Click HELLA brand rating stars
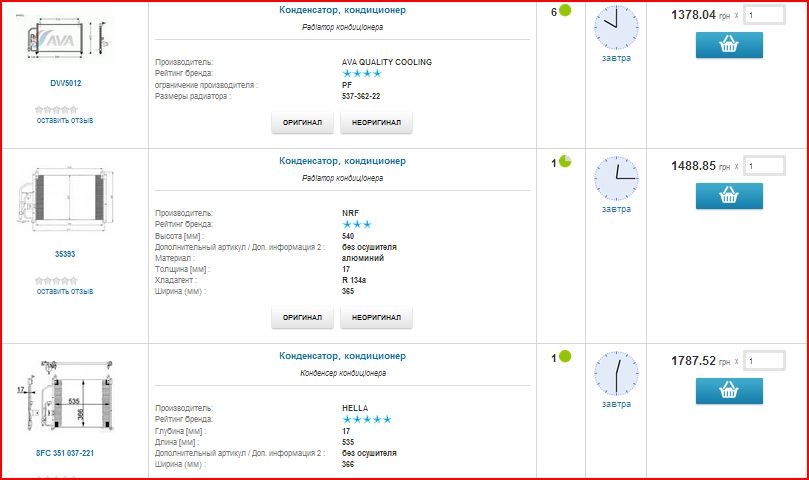This screenshot has width=809, height=480. [x=367, y=419]
